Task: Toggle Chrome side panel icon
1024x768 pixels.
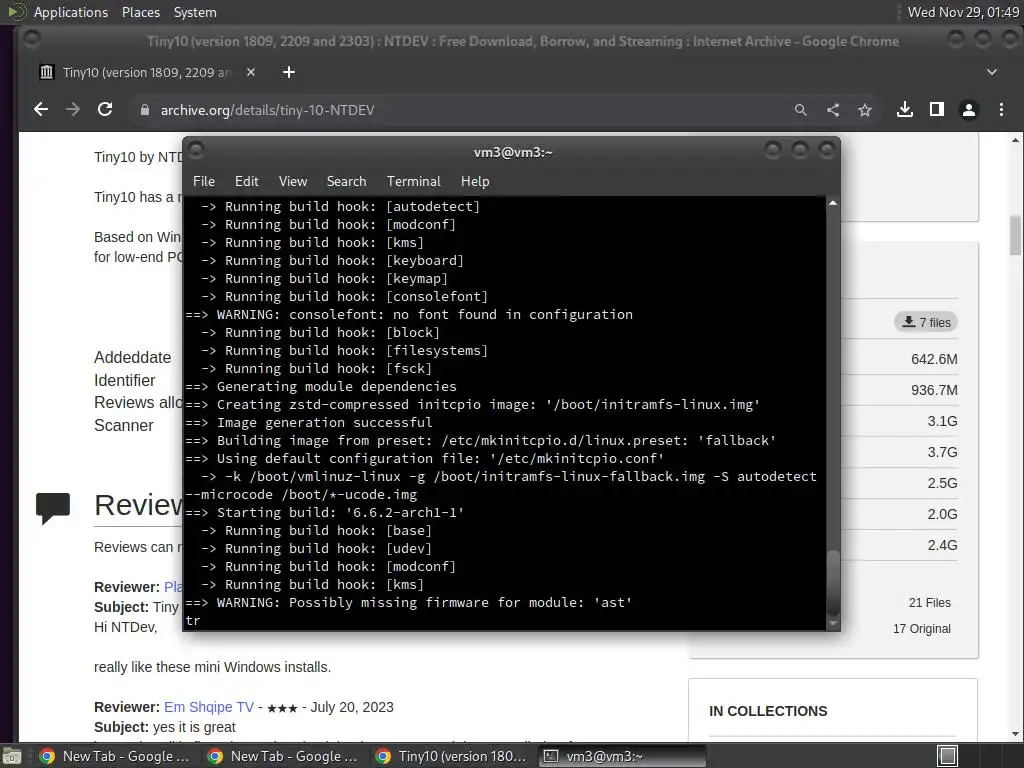Action: pyautogui.click(x=936, y=110)
